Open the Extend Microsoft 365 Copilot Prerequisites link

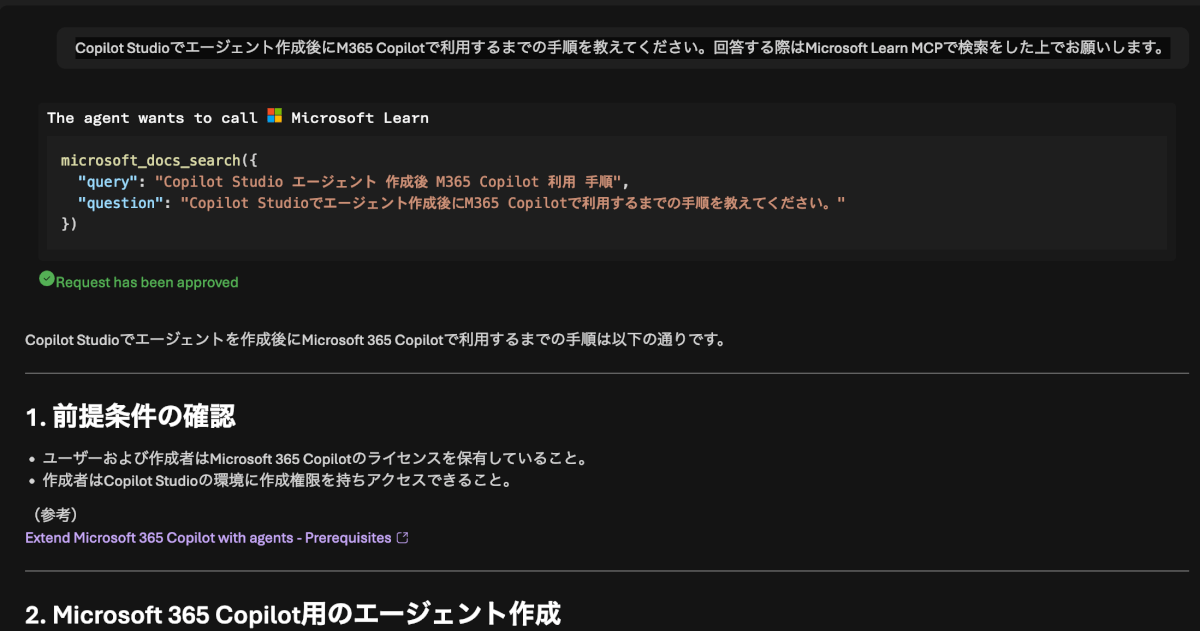coord(208,538)
